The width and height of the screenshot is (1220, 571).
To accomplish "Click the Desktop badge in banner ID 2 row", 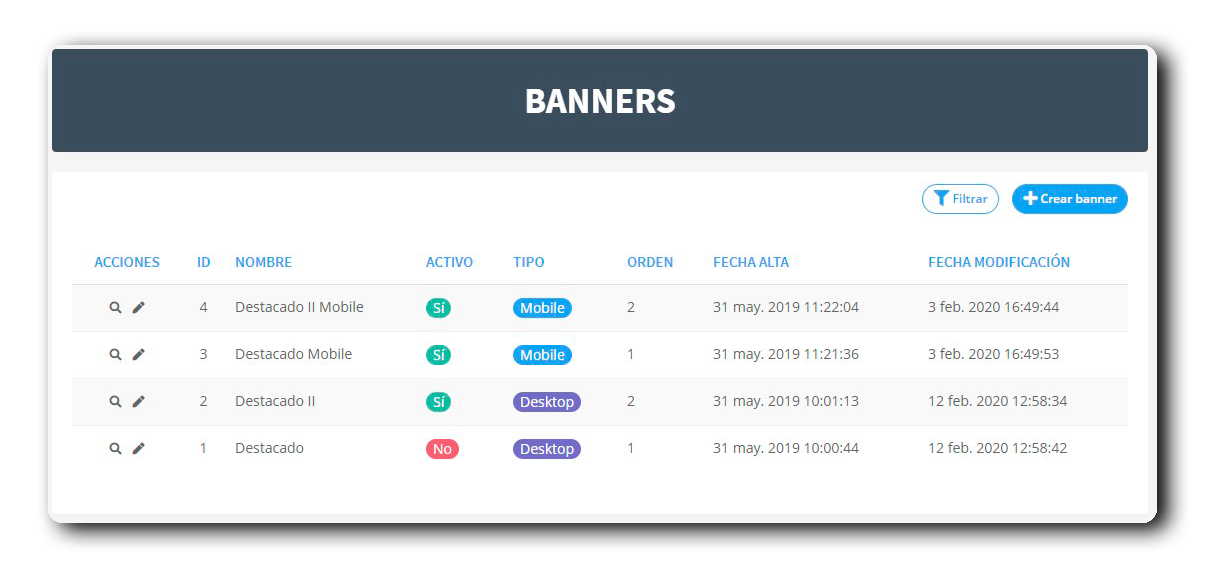I will (x=547, y=402).
